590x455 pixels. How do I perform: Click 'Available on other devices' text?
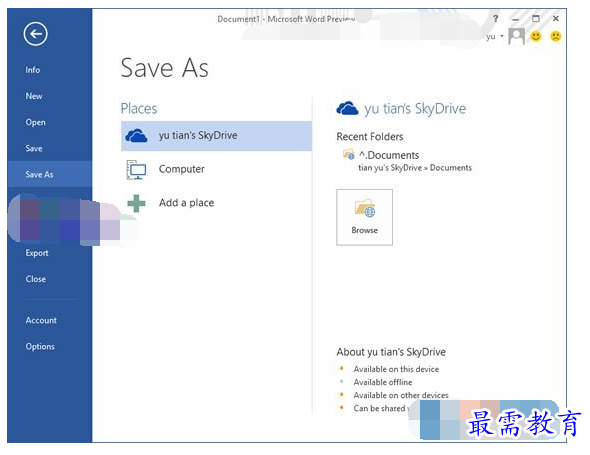click(401, 395)
